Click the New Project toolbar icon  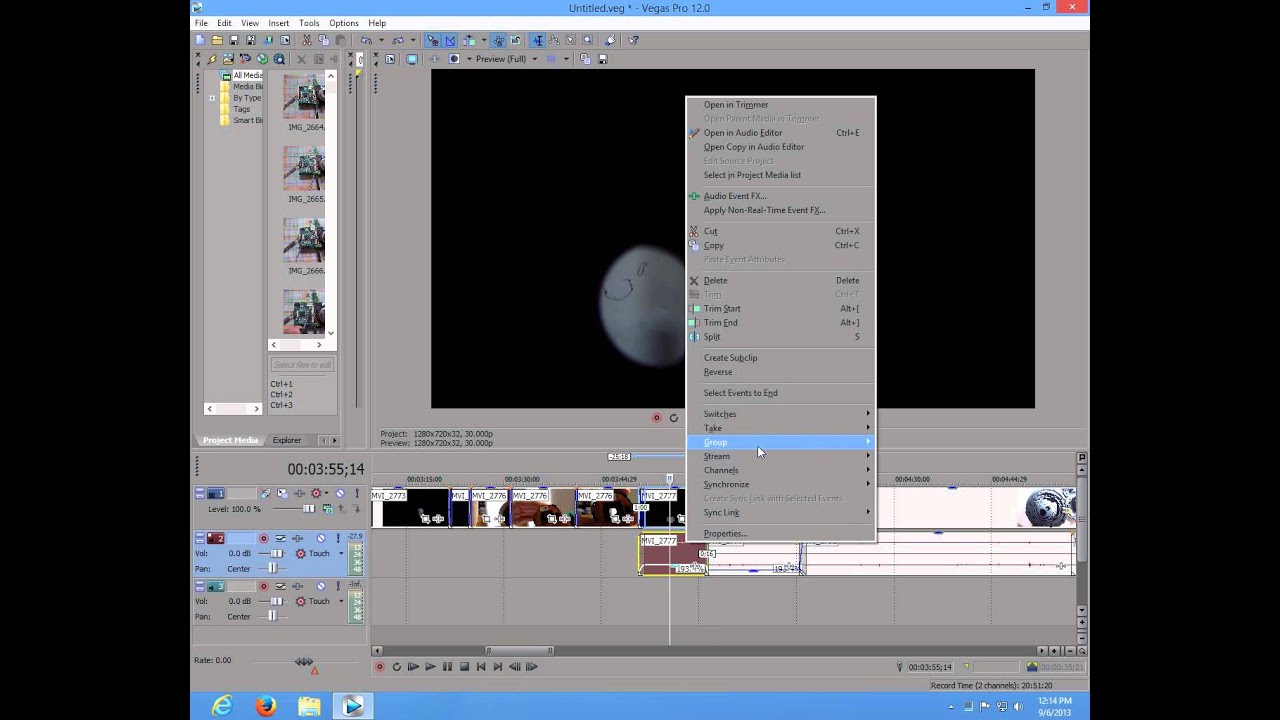(200, 40)
